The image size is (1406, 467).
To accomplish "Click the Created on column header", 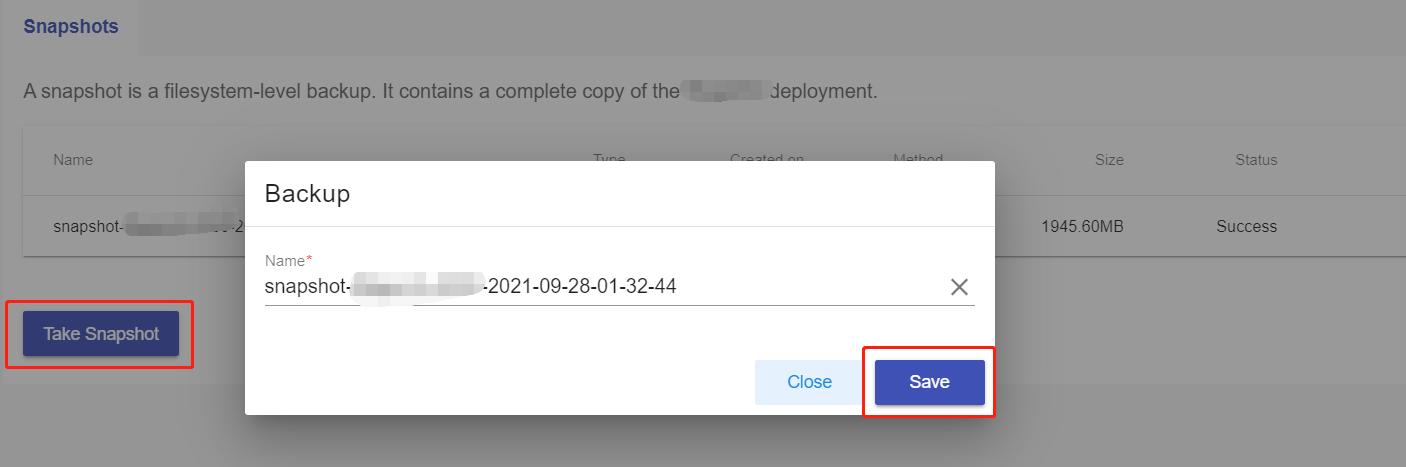I will point(766,158).
